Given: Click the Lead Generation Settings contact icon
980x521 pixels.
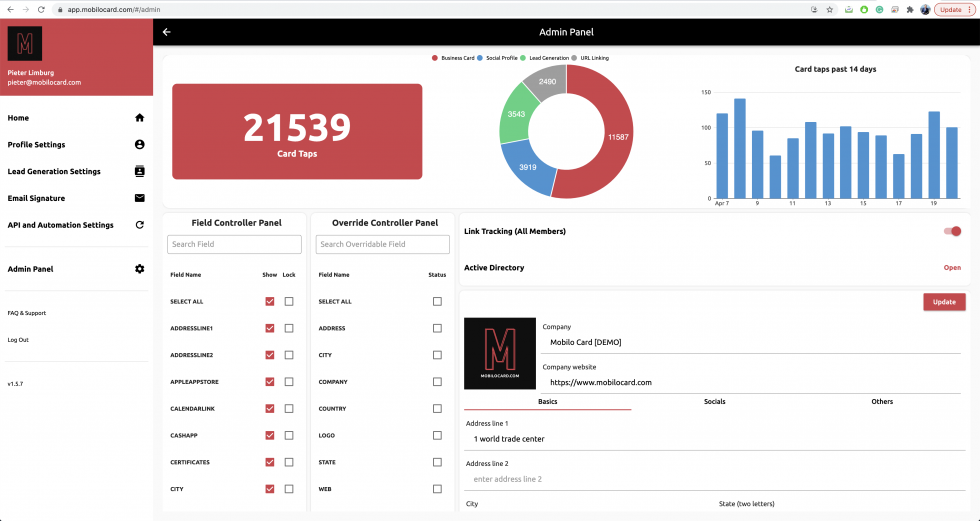Looking at the screenshot, I should pyautogui.click(x=140, y=172).
